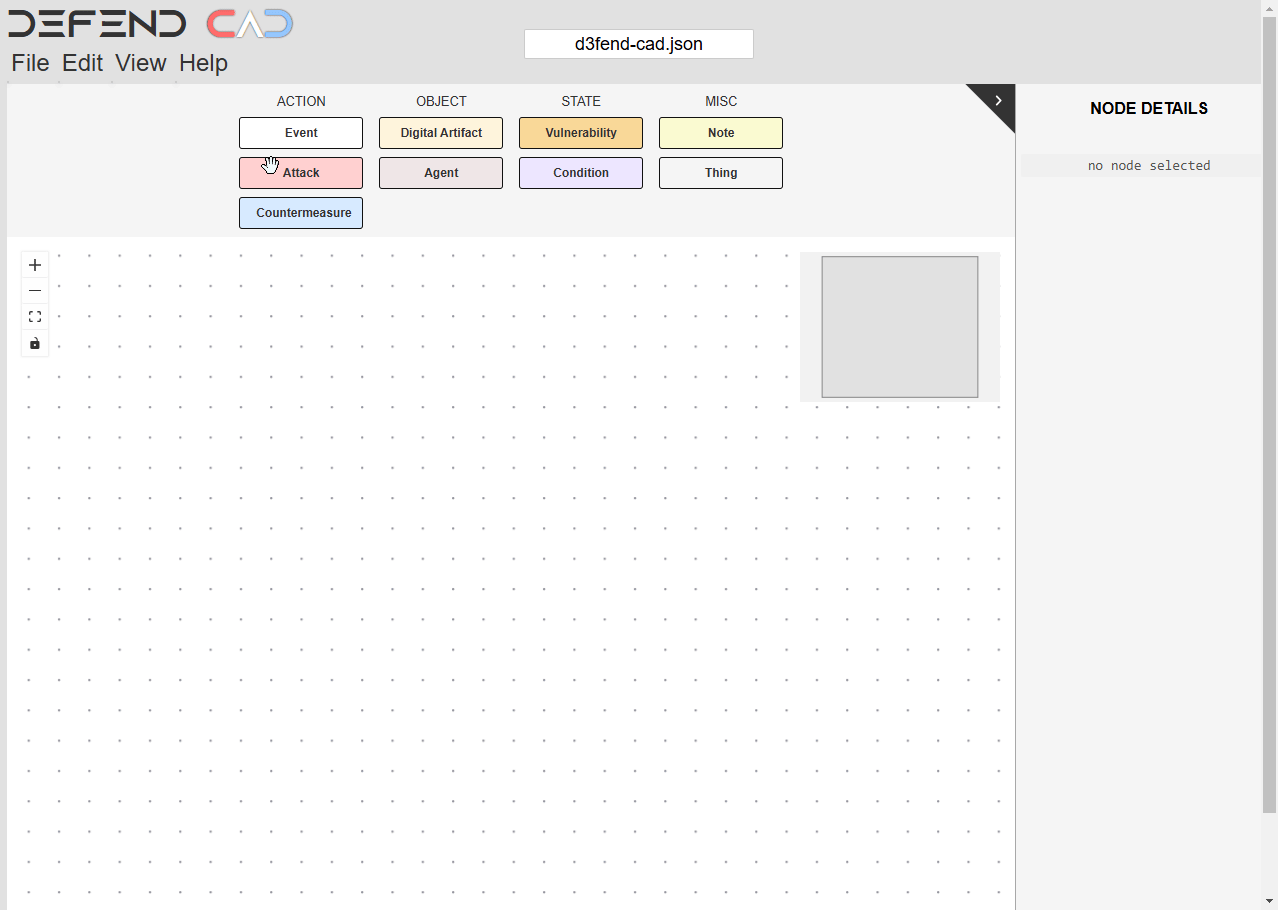Click the minimap viewport thumbnail
The width and height of the screenshot is (1278, 910).
click(x=899, y=327)
